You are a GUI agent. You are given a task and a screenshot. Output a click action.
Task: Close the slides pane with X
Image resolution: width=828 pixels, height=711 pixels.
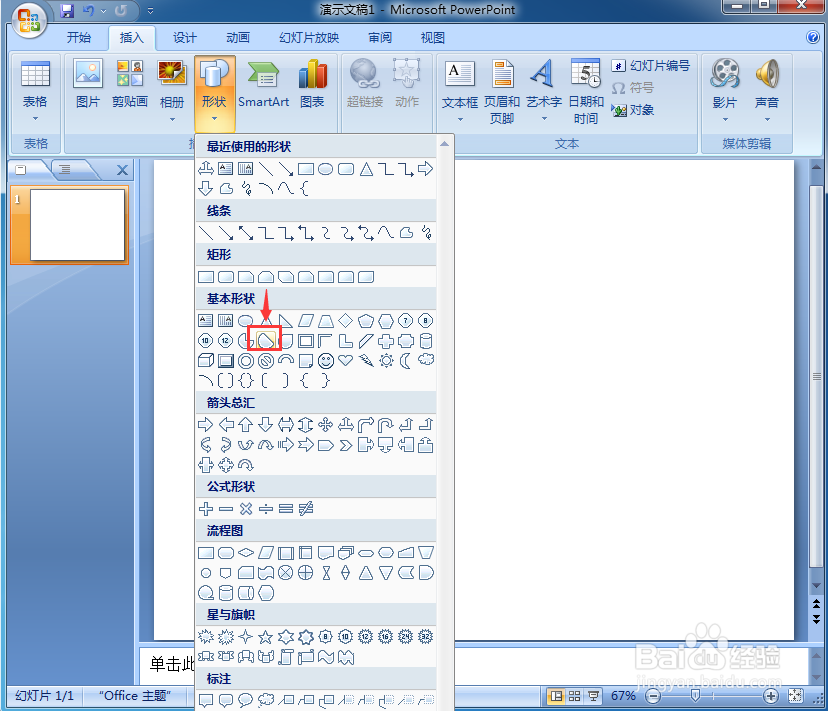coord(122,170)
